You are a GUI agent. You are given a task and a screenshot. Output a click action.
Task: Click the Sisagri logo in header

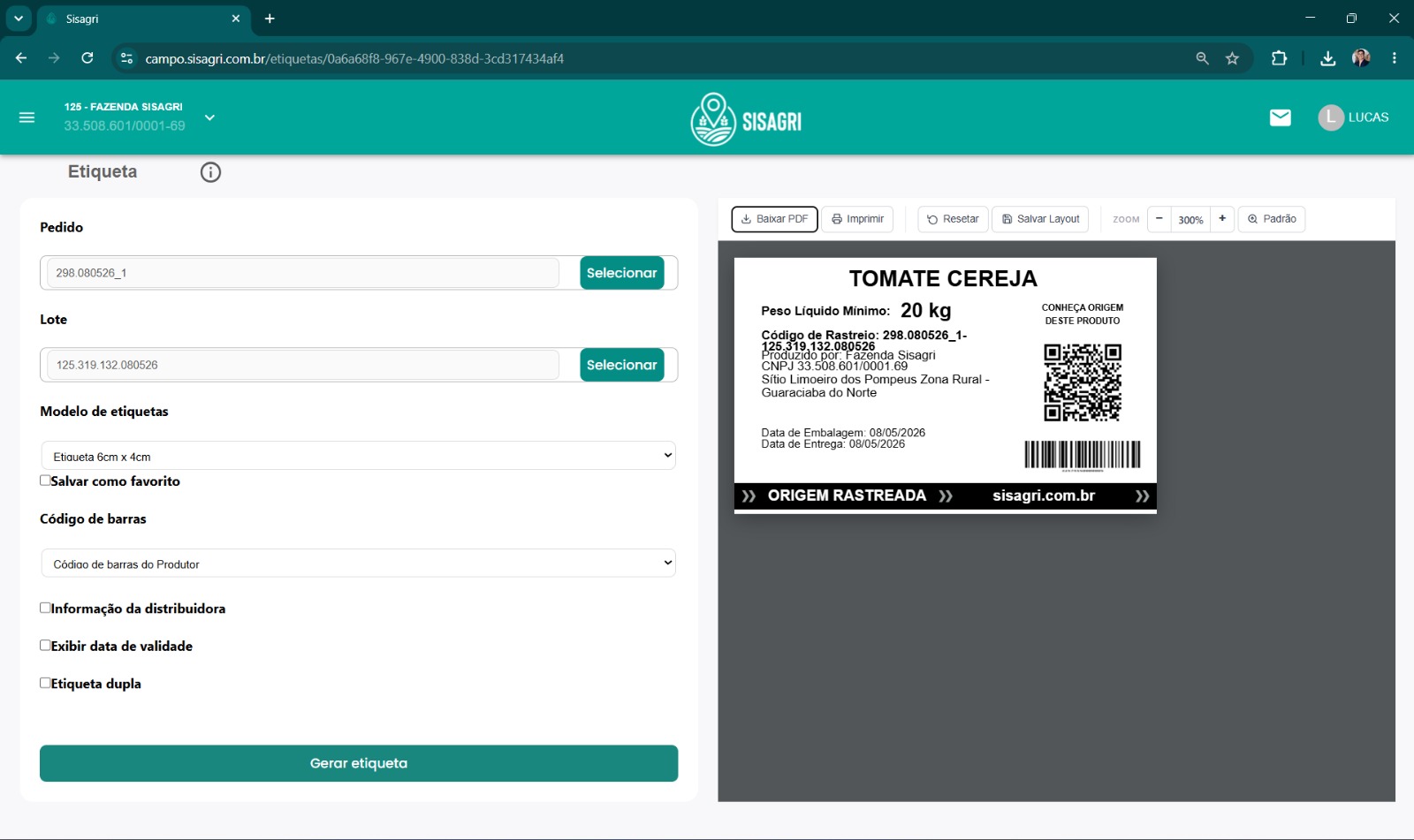(x=746, y=119)
